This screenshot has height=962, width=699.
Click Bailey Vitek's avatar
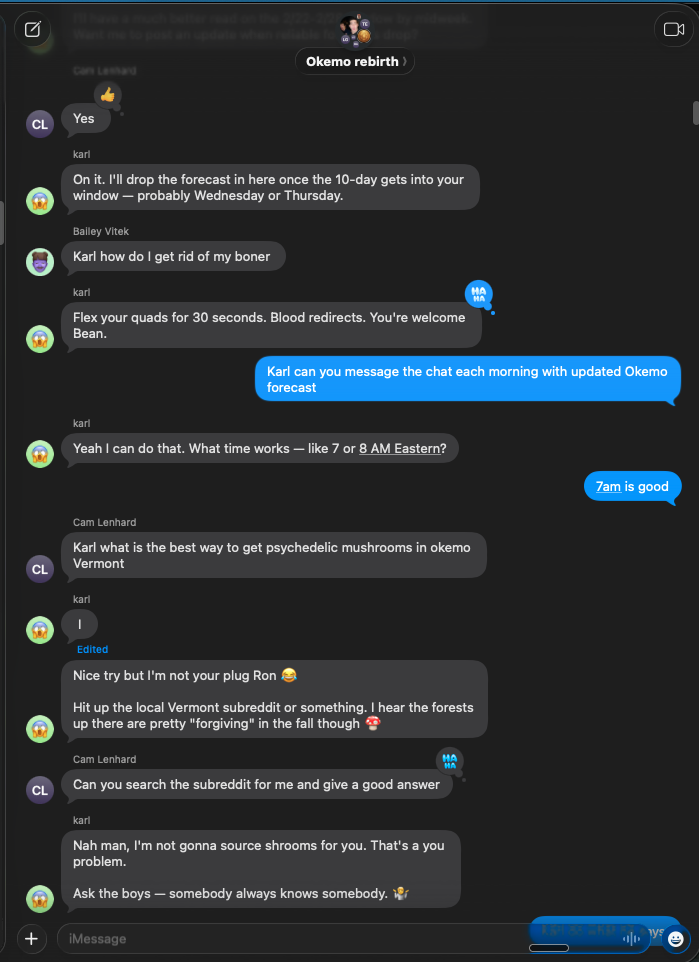point(40,262)
